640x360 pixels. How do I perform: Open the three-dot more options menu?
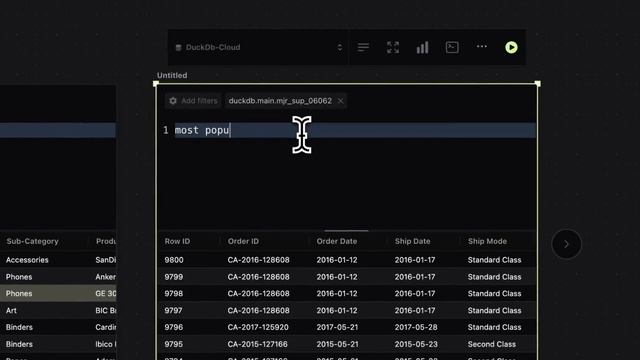point(482,47)
